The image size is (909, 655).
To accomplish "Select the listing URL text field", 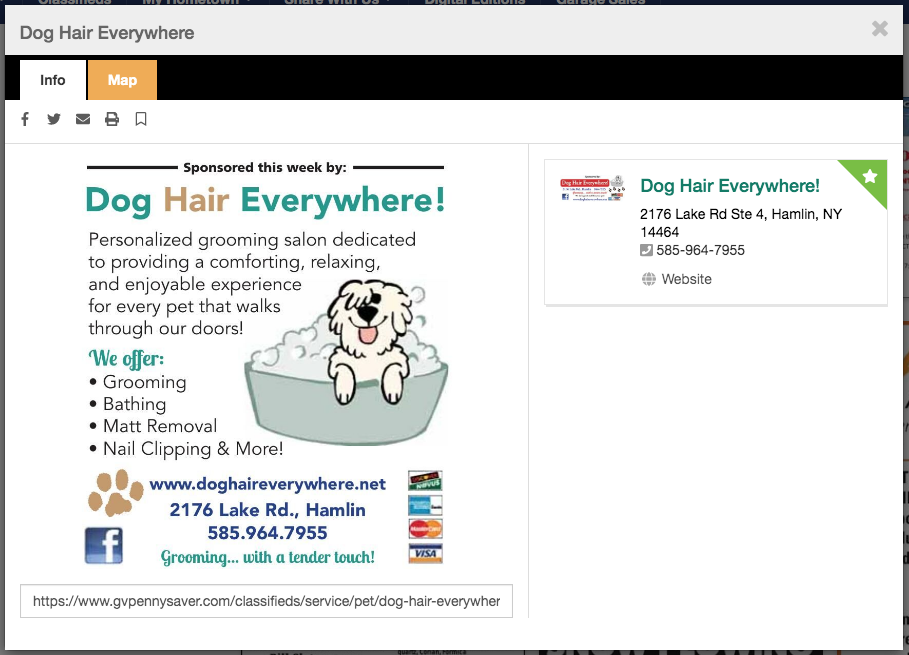I will point(267,601).
